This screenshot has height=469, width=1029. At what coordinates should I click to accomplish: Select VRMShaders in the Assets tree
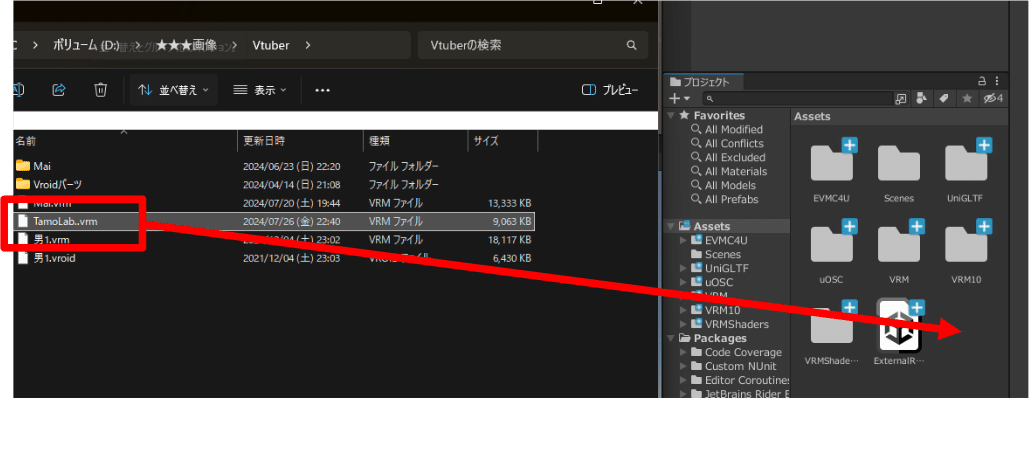(737, 324)
